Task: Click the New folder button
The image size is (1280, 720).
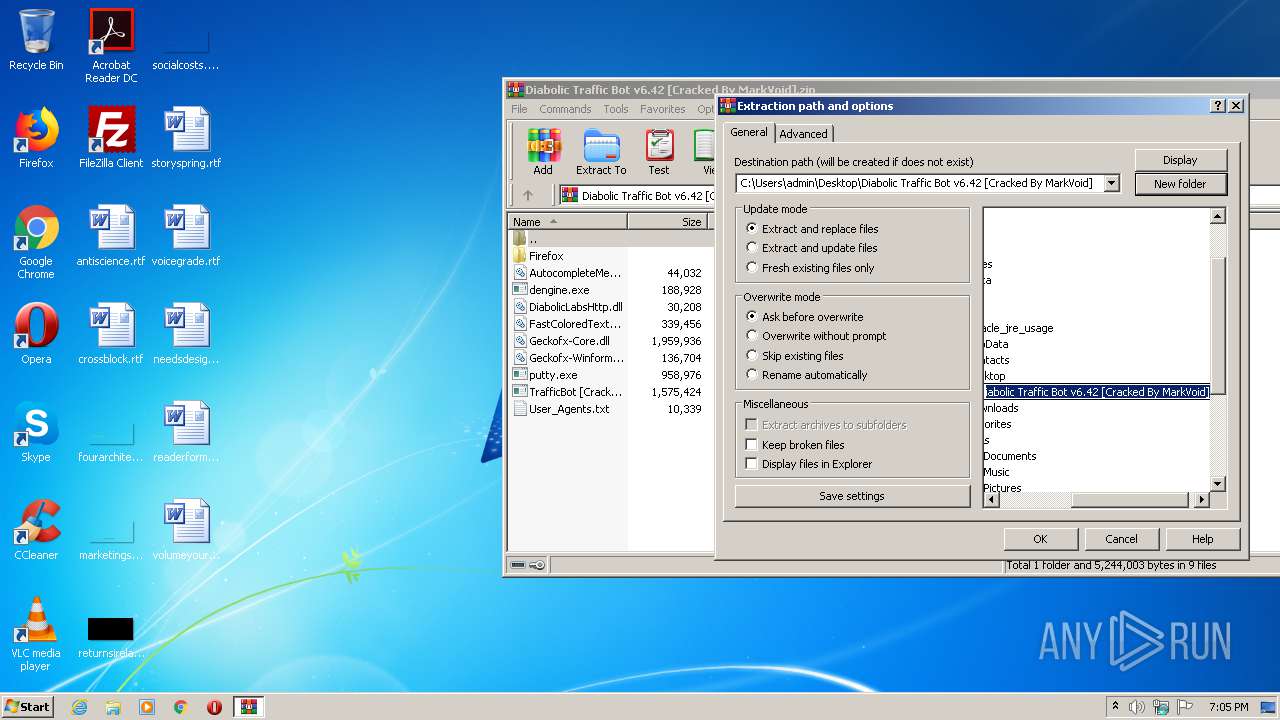Action: [1180, 184]
